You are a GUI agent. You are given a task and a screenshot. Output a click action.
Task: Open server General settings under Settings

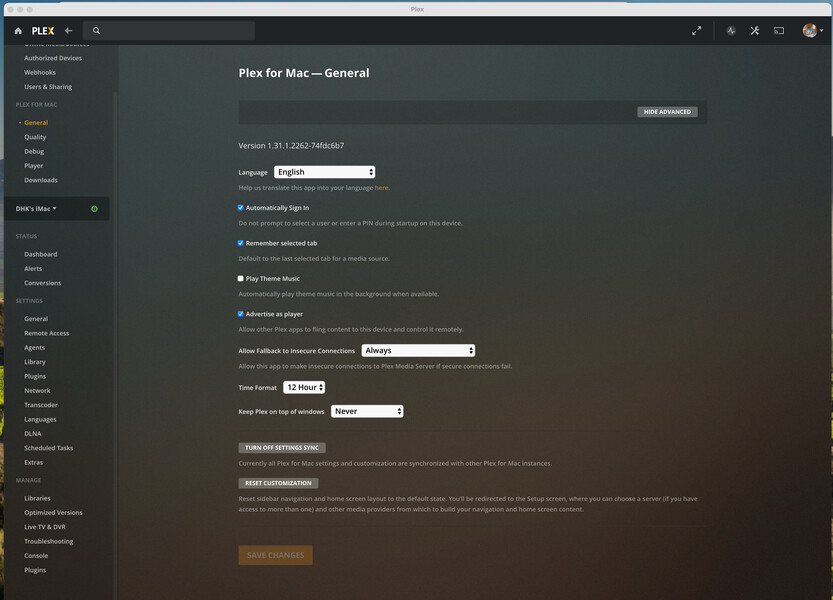[x=36, y=319]
